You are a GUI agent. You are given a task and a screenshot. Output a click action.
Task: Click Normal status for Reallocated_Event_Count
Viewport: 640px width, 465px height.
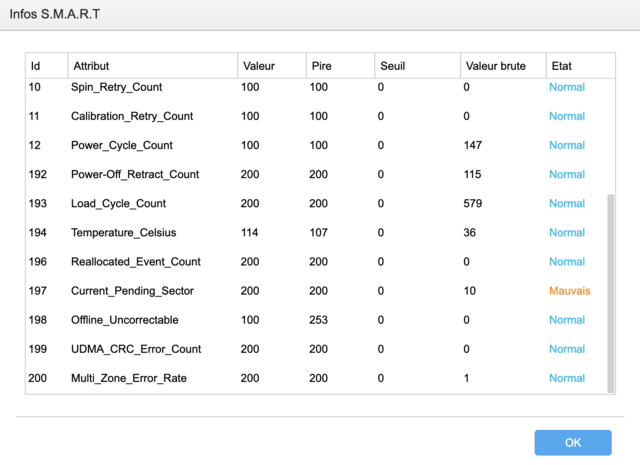click(567, 262)
